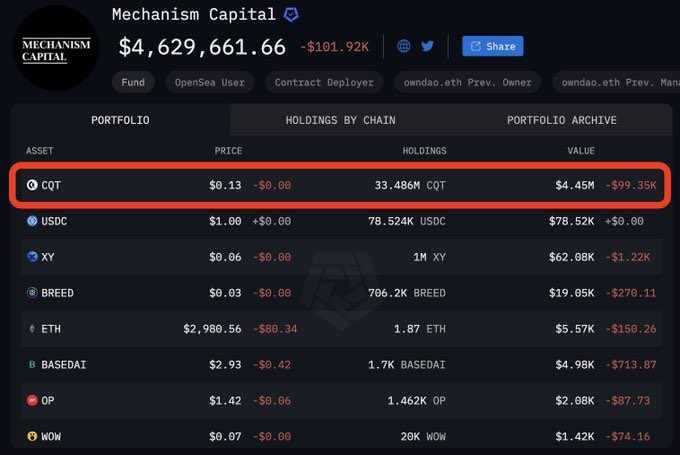Click the Fund tag

click(x=133, y=82)
